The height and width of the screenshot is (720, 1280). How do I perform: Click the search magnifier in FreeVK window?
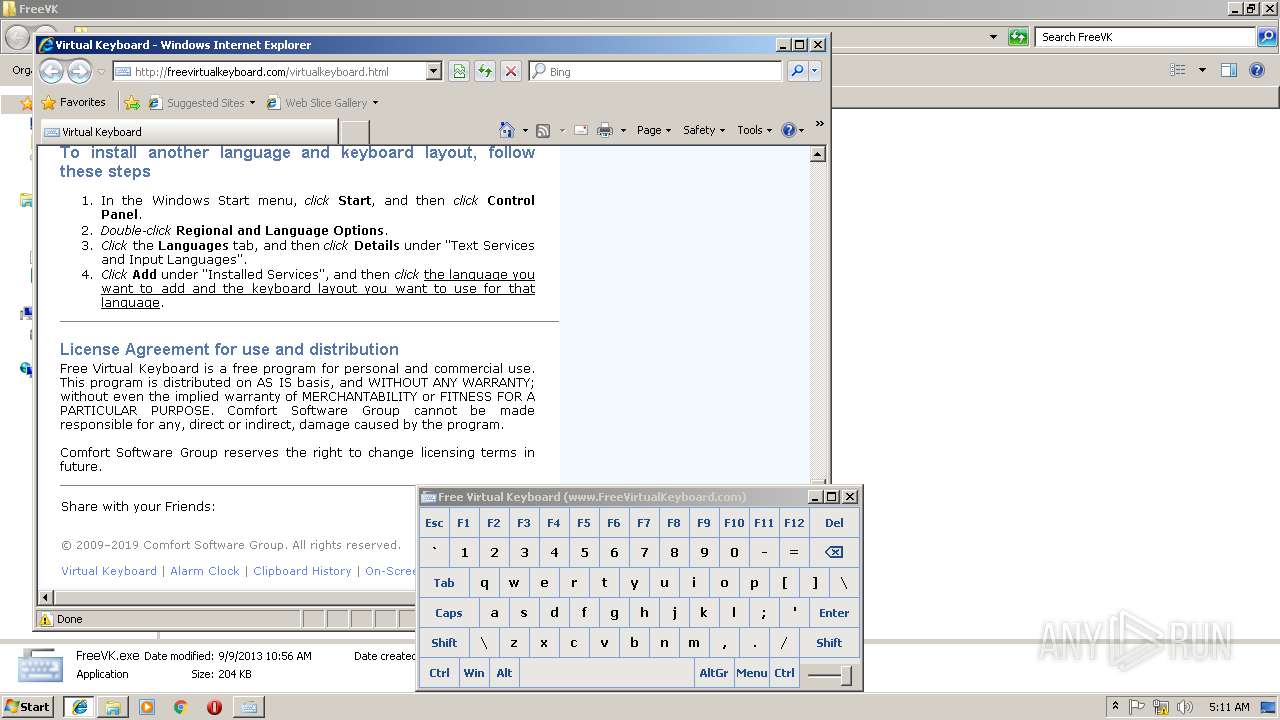tap(1266, 37)
